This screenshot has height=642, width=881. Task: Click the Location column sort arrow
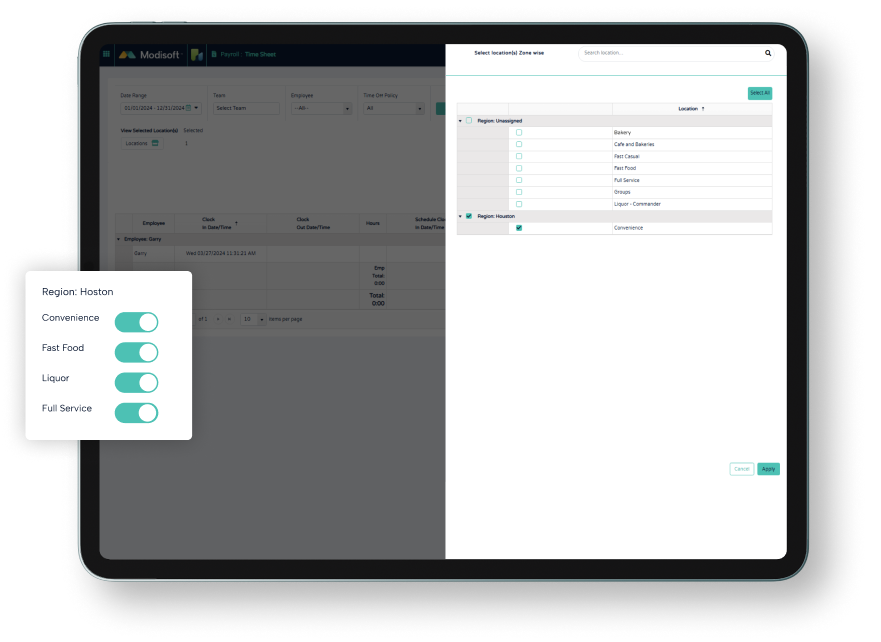703,109
